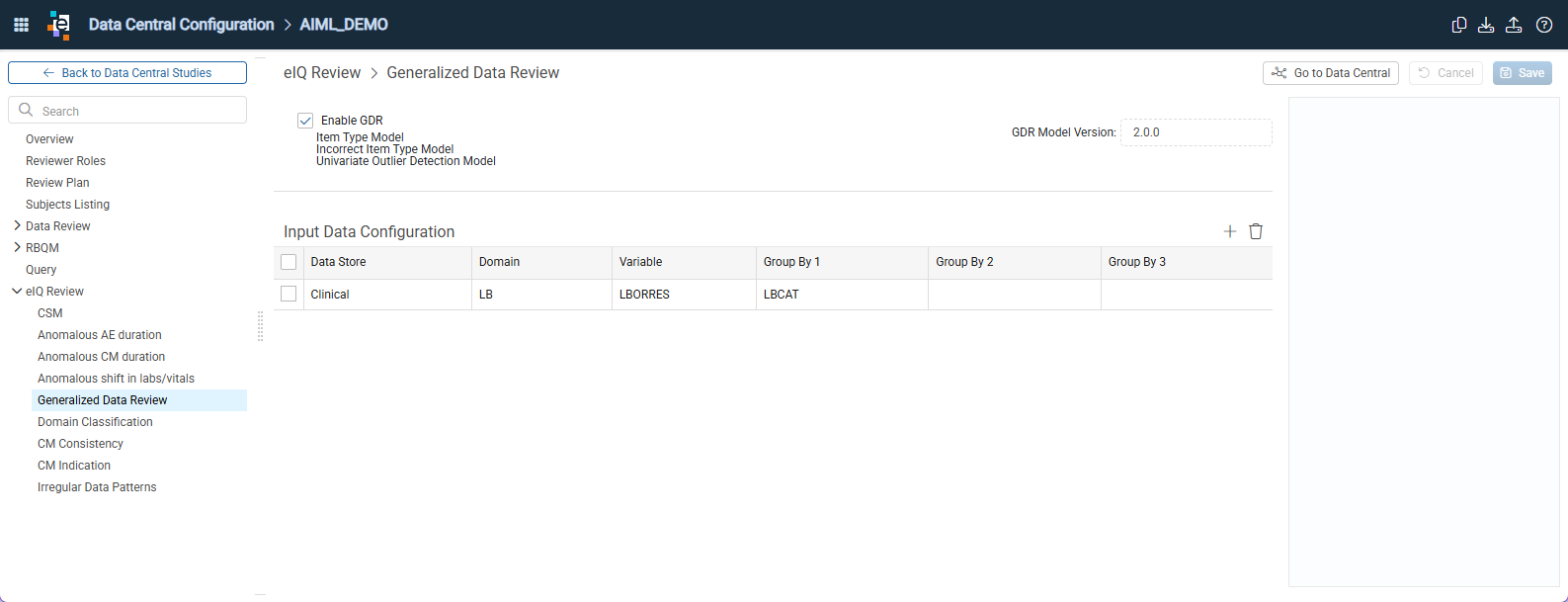Add a new input data row
The width and height of the screenshot is (1568, 602).
click(x=1230, y=231)
